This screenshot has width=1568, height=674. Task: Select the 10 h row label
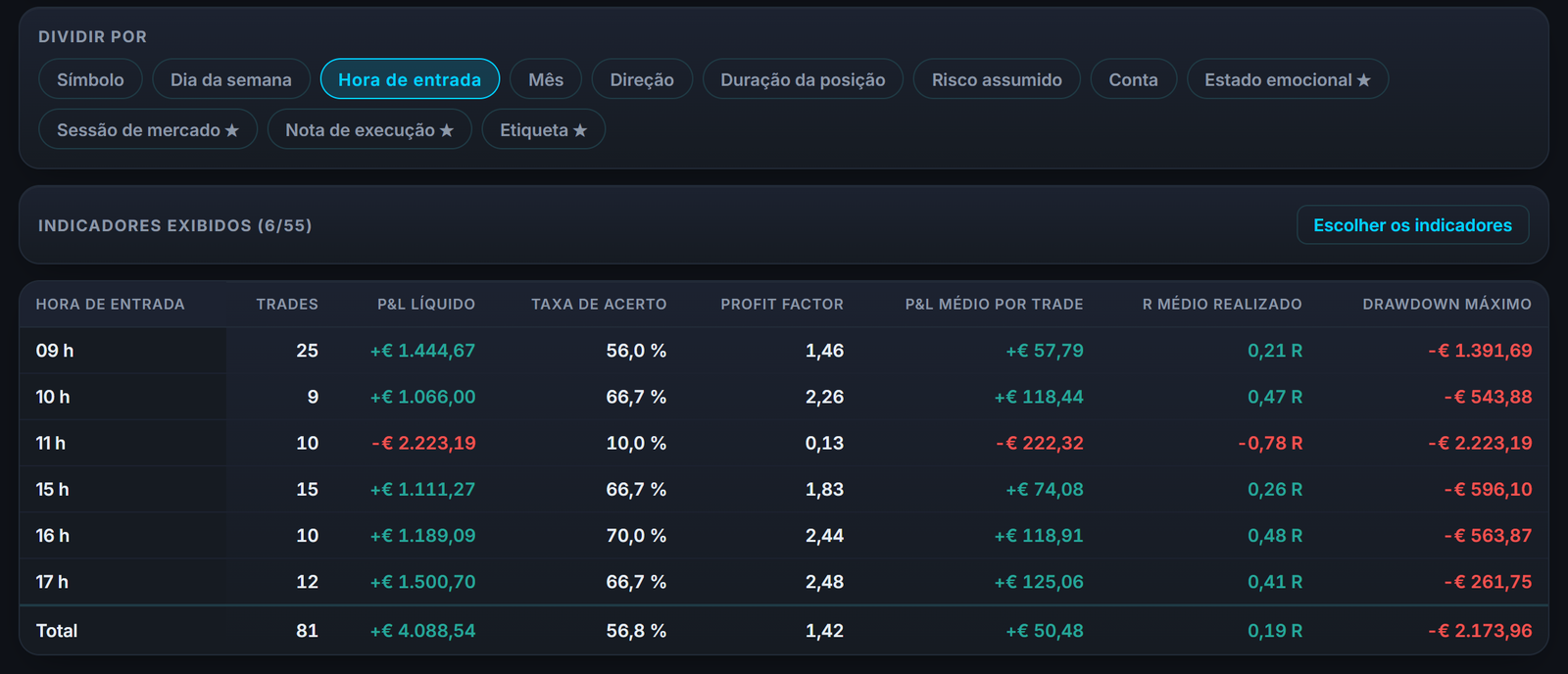pyautogui.click(x=53, y=397)
